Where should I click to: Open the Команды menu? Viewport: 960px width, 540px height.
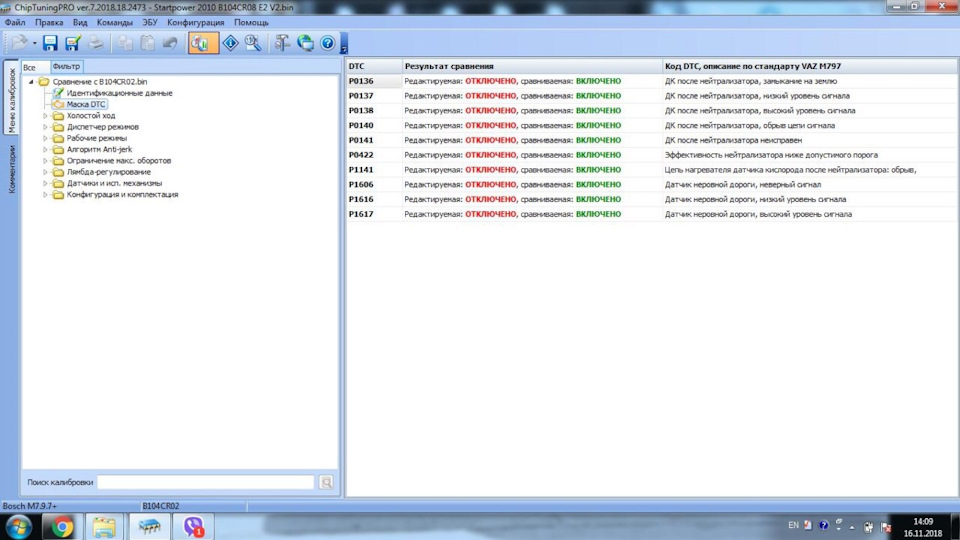pos(114,22)
